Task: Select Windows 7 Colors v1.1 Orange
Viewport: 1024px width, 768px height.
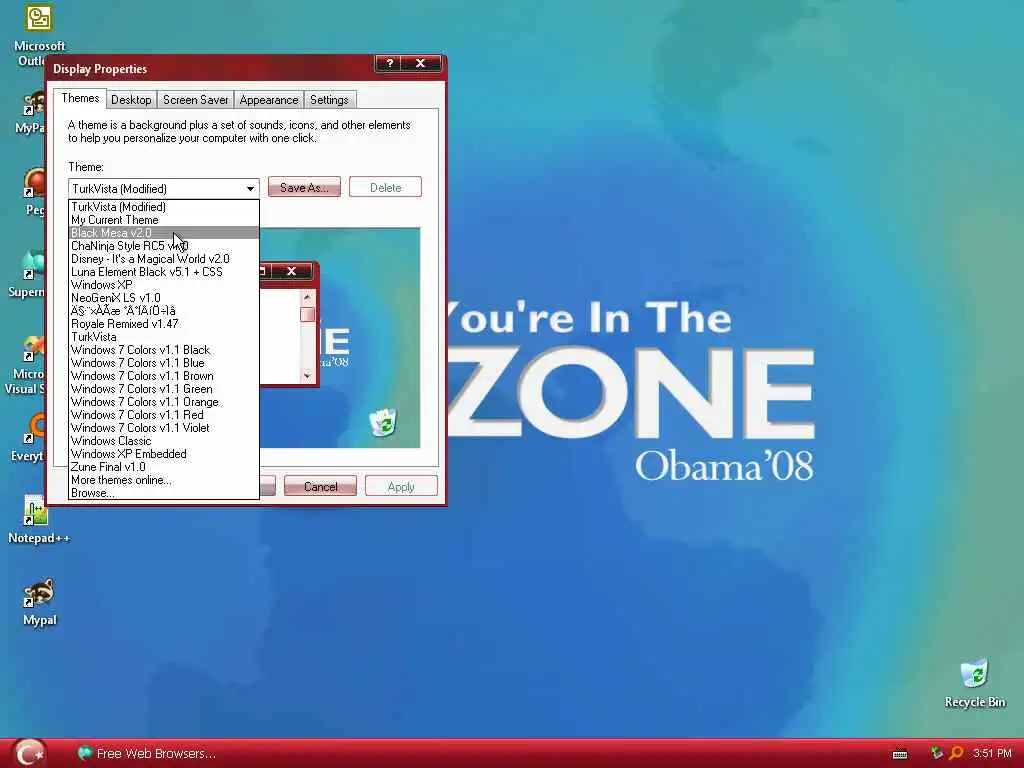Action: click(164, 402)
